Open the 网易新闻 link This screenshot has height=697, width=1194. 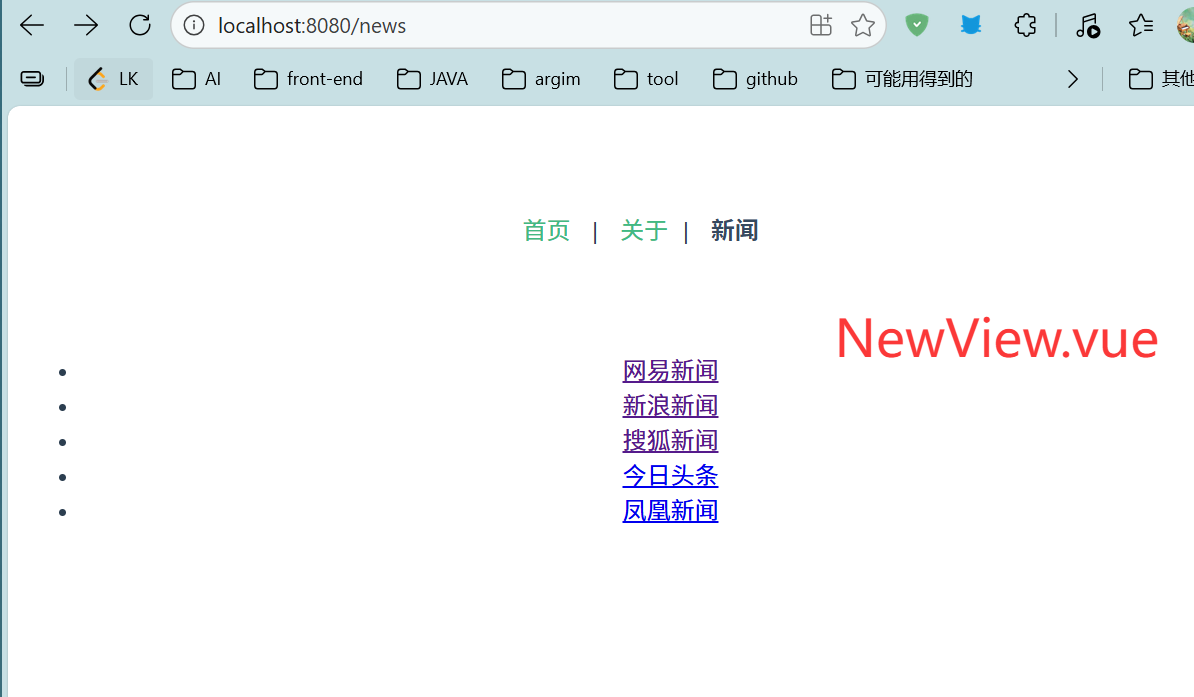click(x=670, y=371)
